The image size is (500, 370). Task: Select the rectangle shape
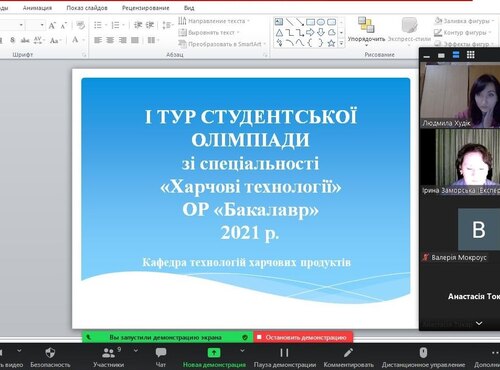[x=310, y=22]
